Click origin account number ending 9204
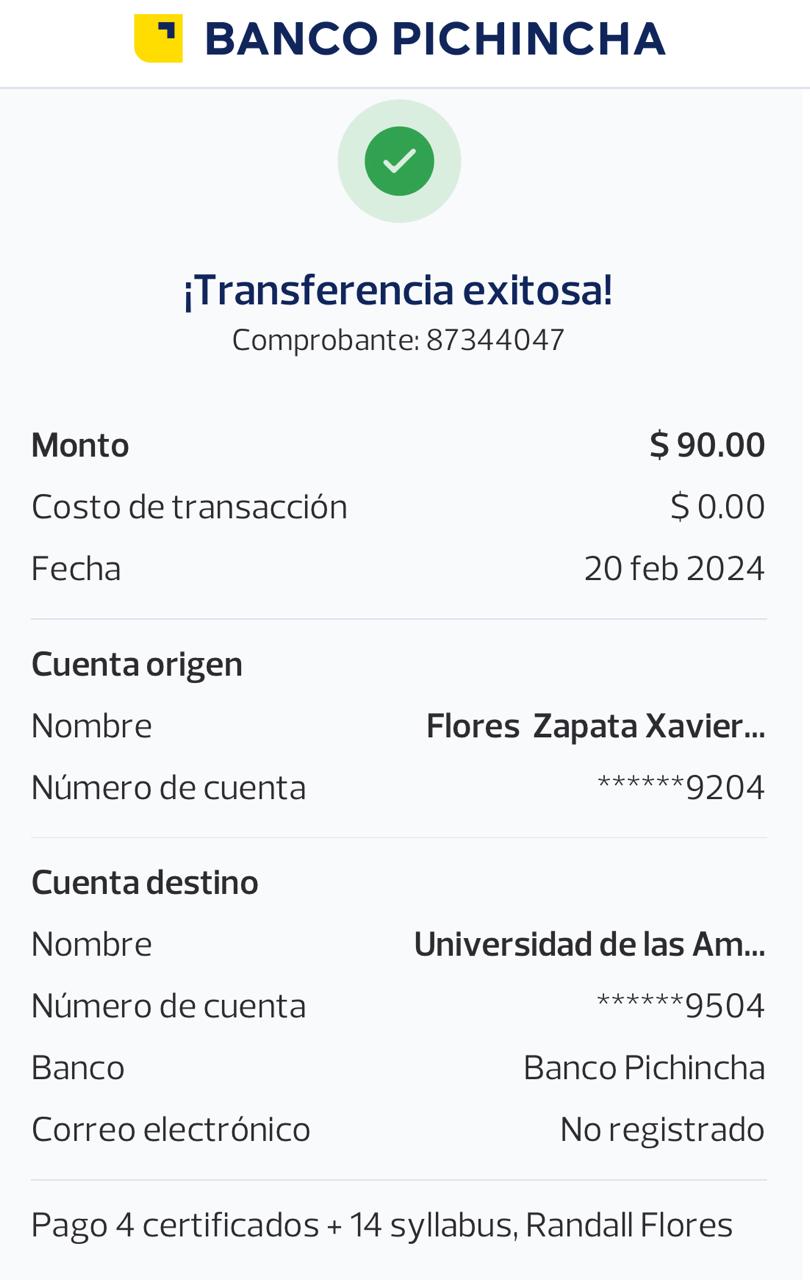The width and height of the screenshot is (810, 1280). point(680,788)
